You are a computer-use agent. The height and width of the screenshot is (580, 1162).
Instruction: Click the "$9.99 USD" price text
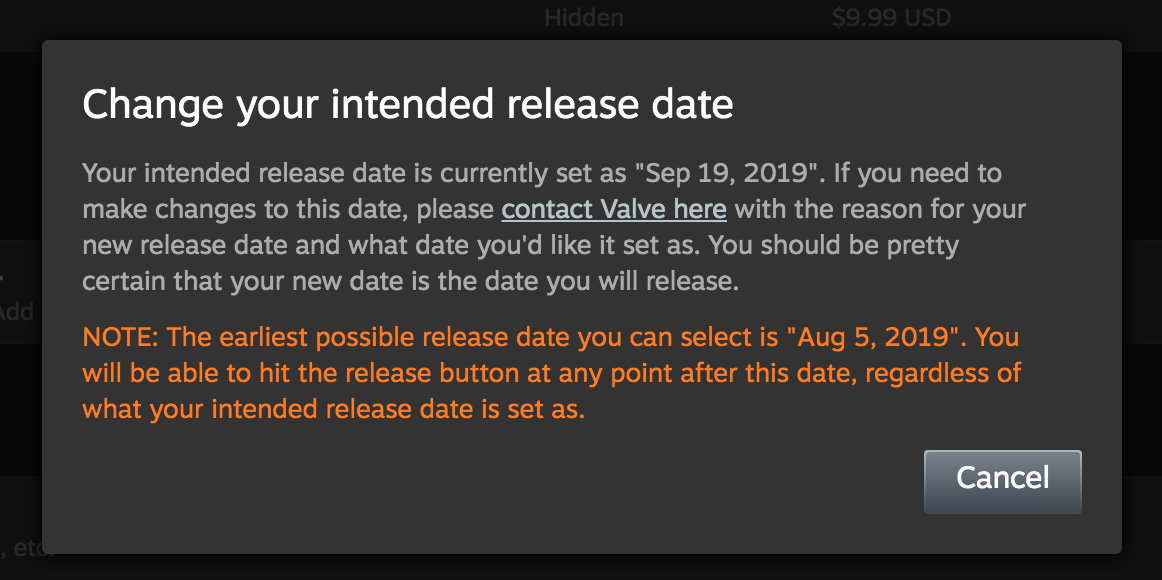coord(891,17)
